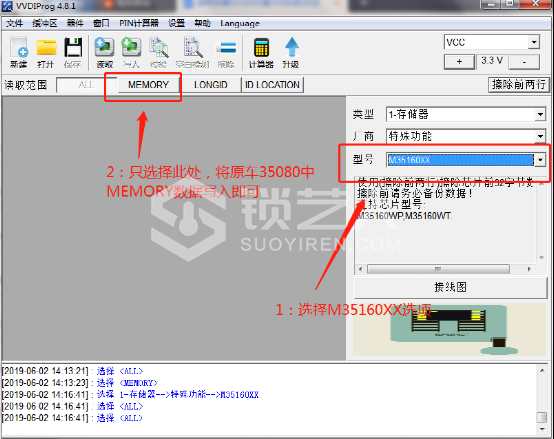Click the 接线图 wiring diagram button
Viewport: 554px width, 439px height.
point(450,287)
